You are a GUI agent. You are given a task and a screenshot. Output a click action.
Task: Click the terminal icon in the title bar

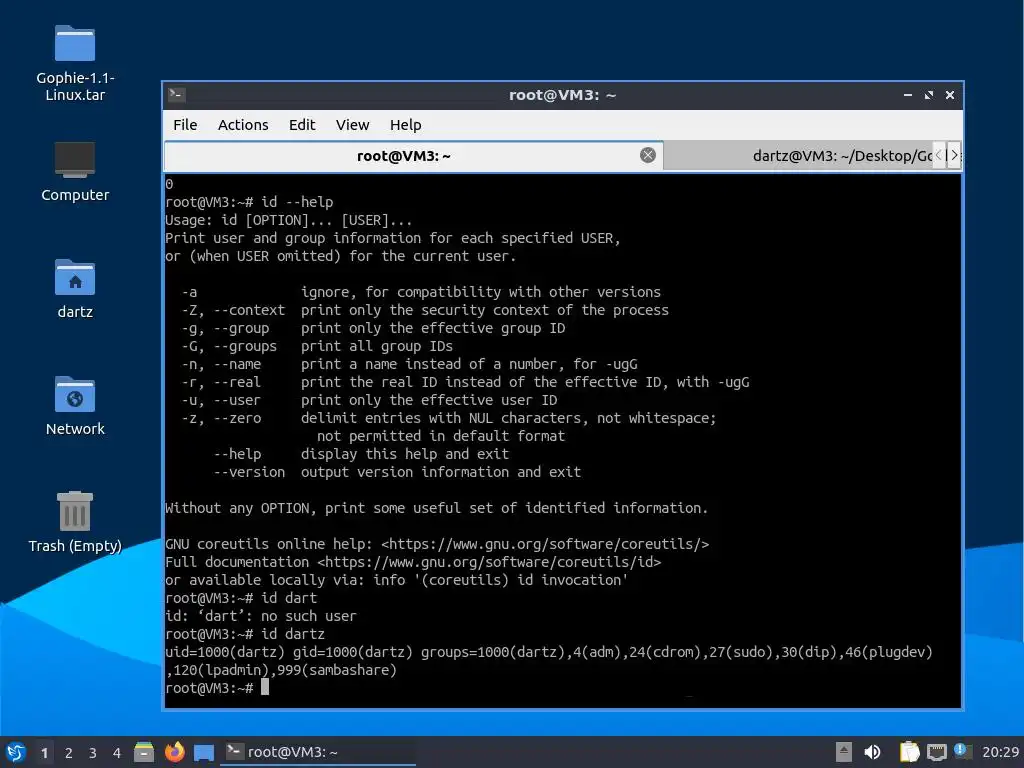pos(176,95)
